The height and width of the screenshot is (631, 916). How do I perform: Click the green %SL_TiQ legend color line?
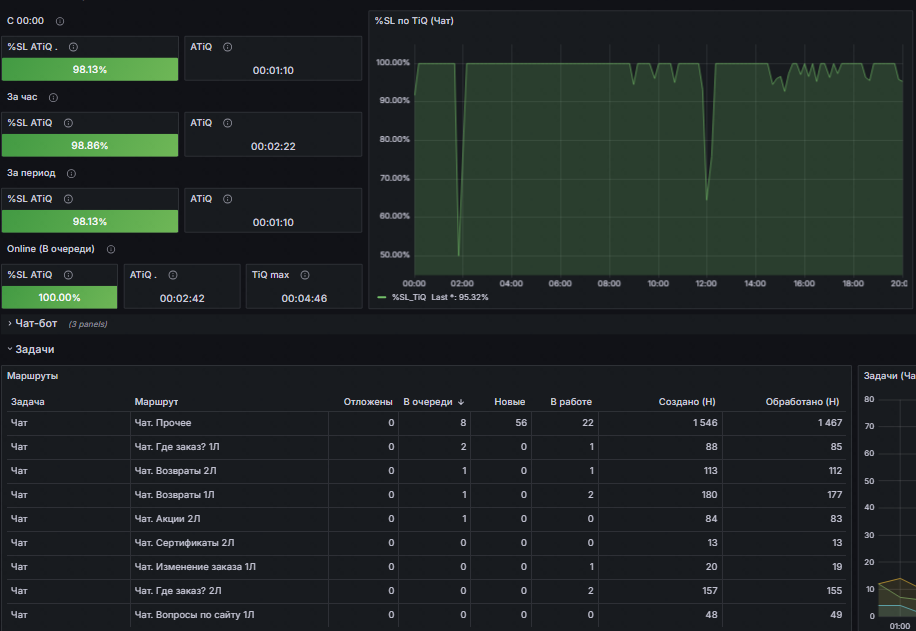pyautogui.click(x=382, y=297)
